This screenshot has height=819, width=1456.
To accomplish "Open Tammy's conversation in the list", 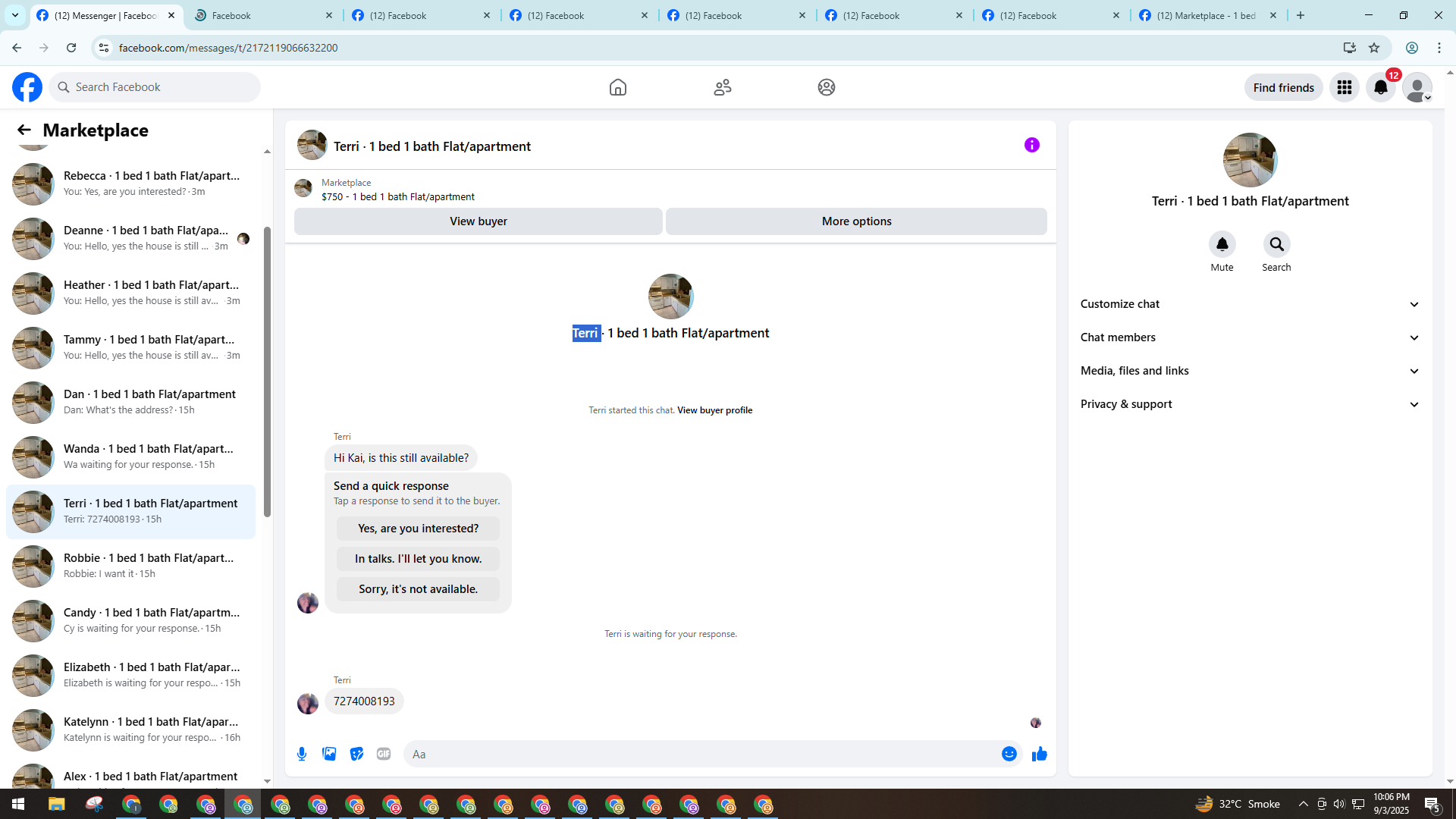I will 131,348.
